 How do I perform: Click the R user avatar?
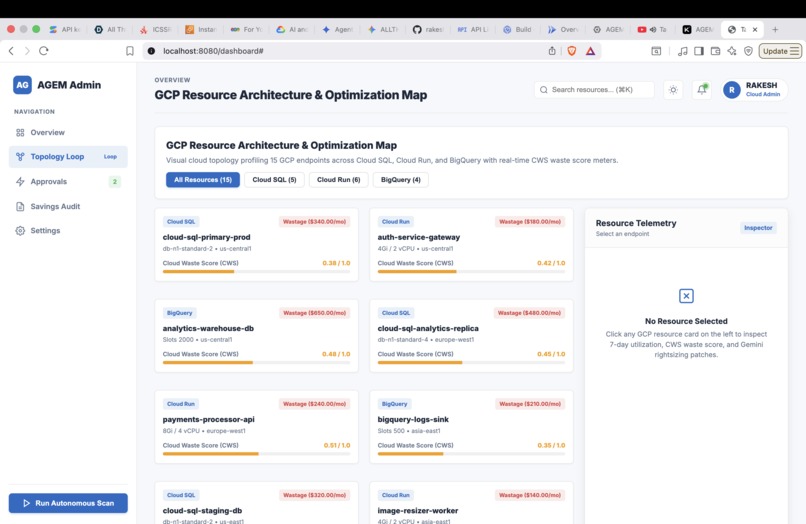pos(731,90)
